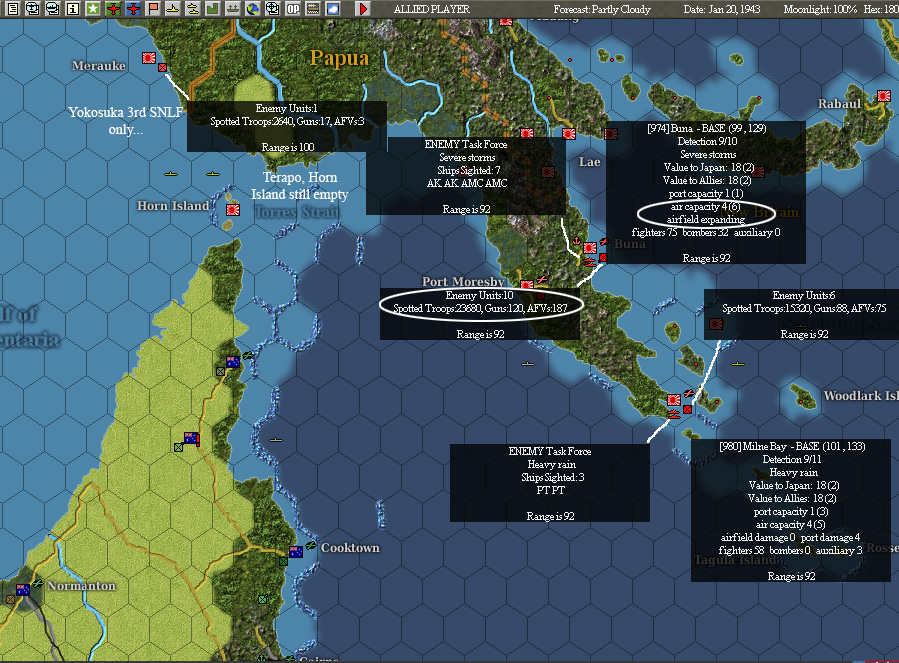Click 'Spotted Troops:23680' Port Moresby text
This screenshot has height=663, width=899.
pyautogui.click(x=436, y=309)
